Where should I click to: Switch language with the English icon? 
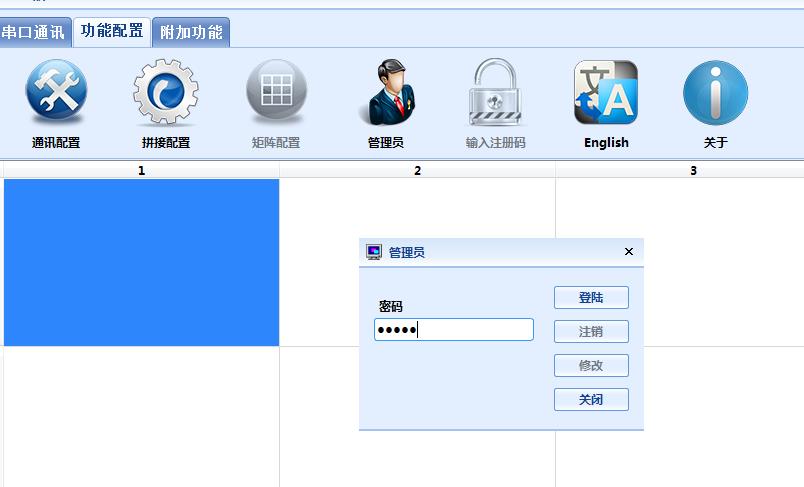pyautogui.click(x=606, y=94)
